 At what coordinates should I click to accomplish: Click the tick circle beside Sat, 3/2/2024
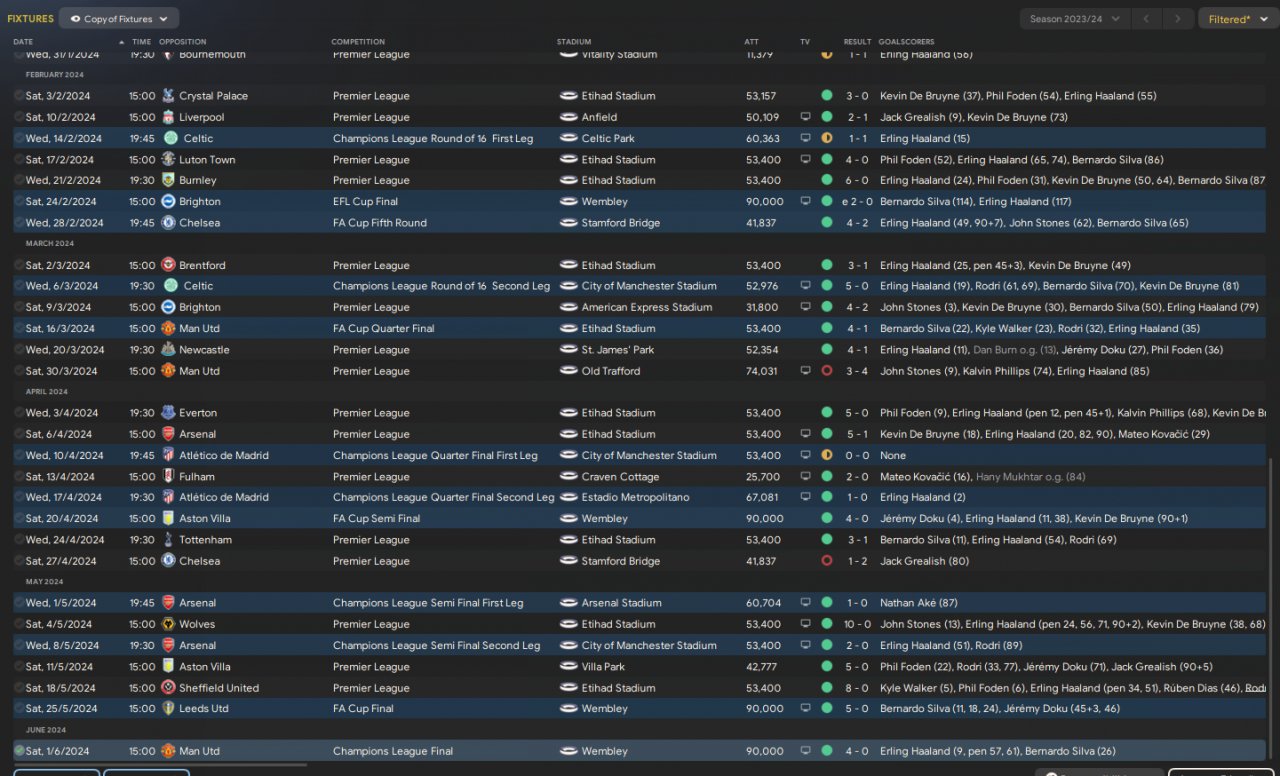(x=19, y=96)
